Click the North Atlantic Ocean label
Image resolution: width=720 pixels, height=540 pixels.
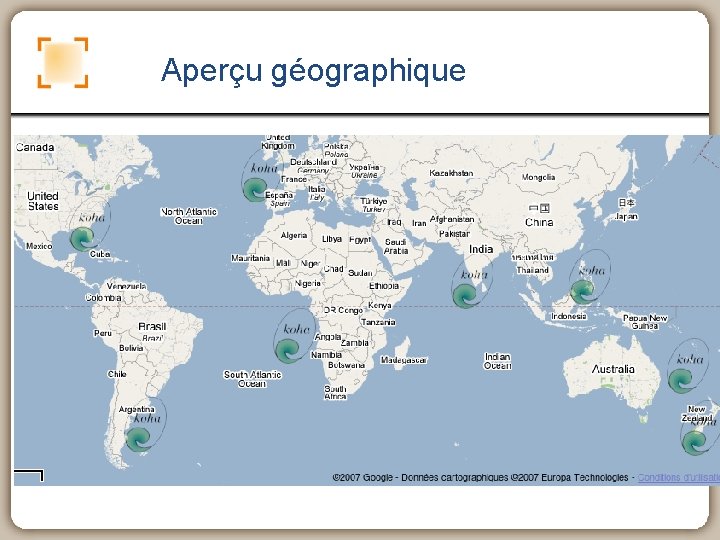(189, 216)
